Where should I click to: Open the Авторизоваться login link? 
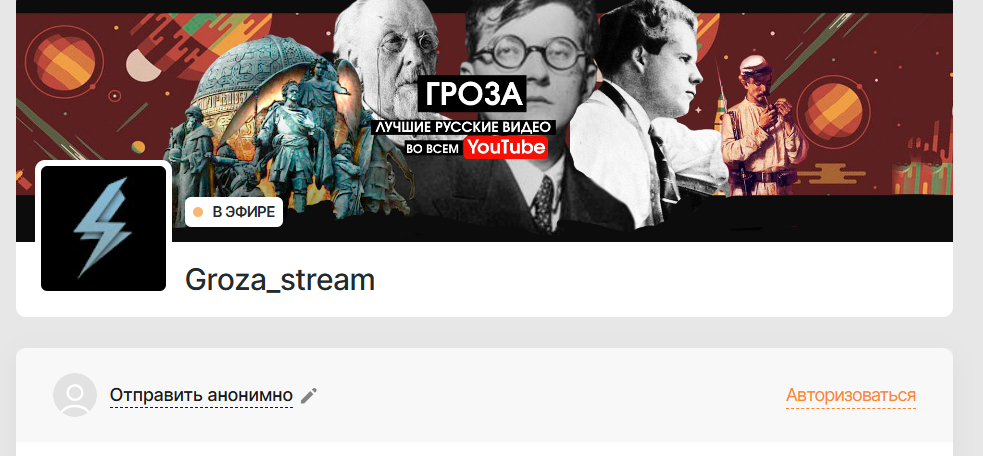(x=851, y=395)
